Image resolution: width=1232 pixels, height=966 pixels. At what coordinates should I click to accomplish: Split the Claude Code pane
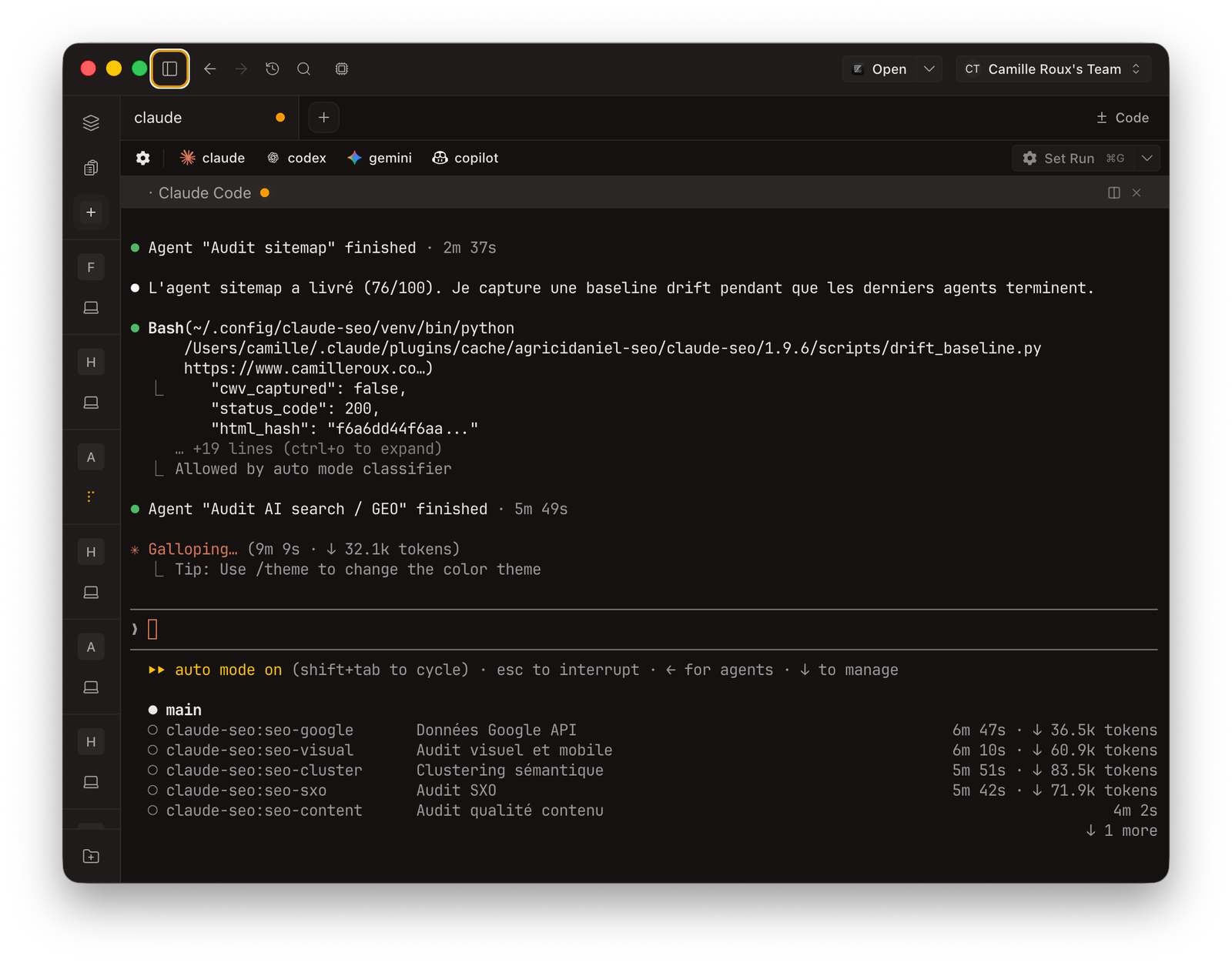pos(1113,192)
